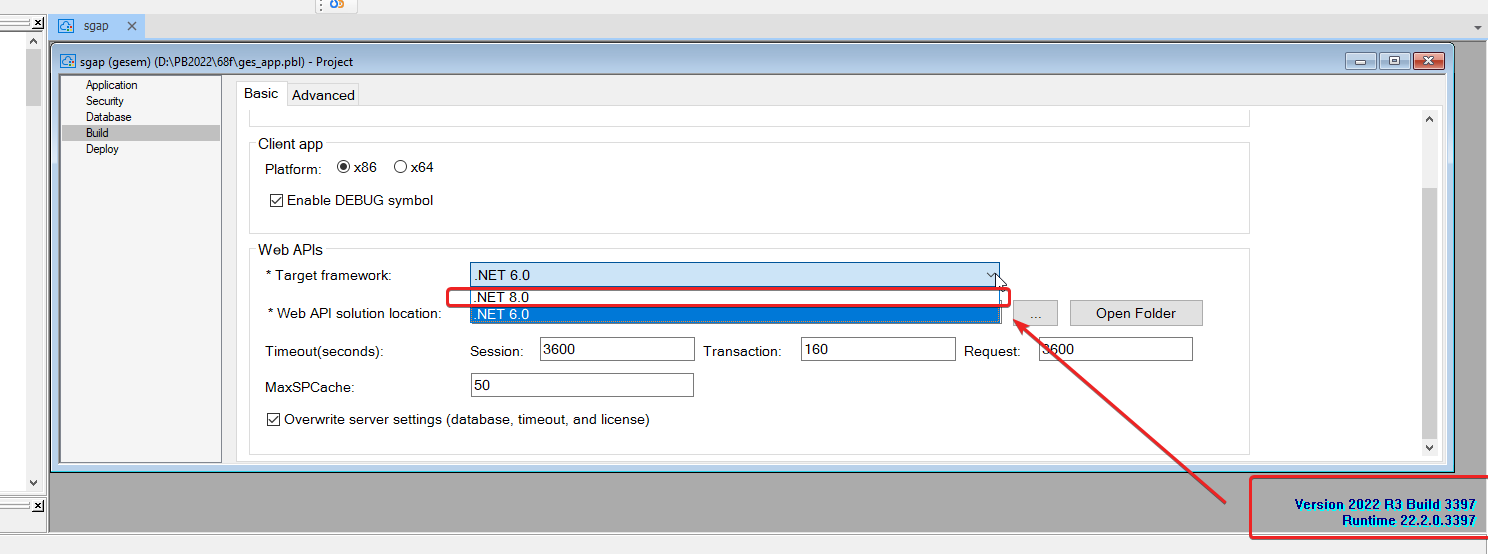
Task: Select the x64 platform radio button
Action: point(400,167)
